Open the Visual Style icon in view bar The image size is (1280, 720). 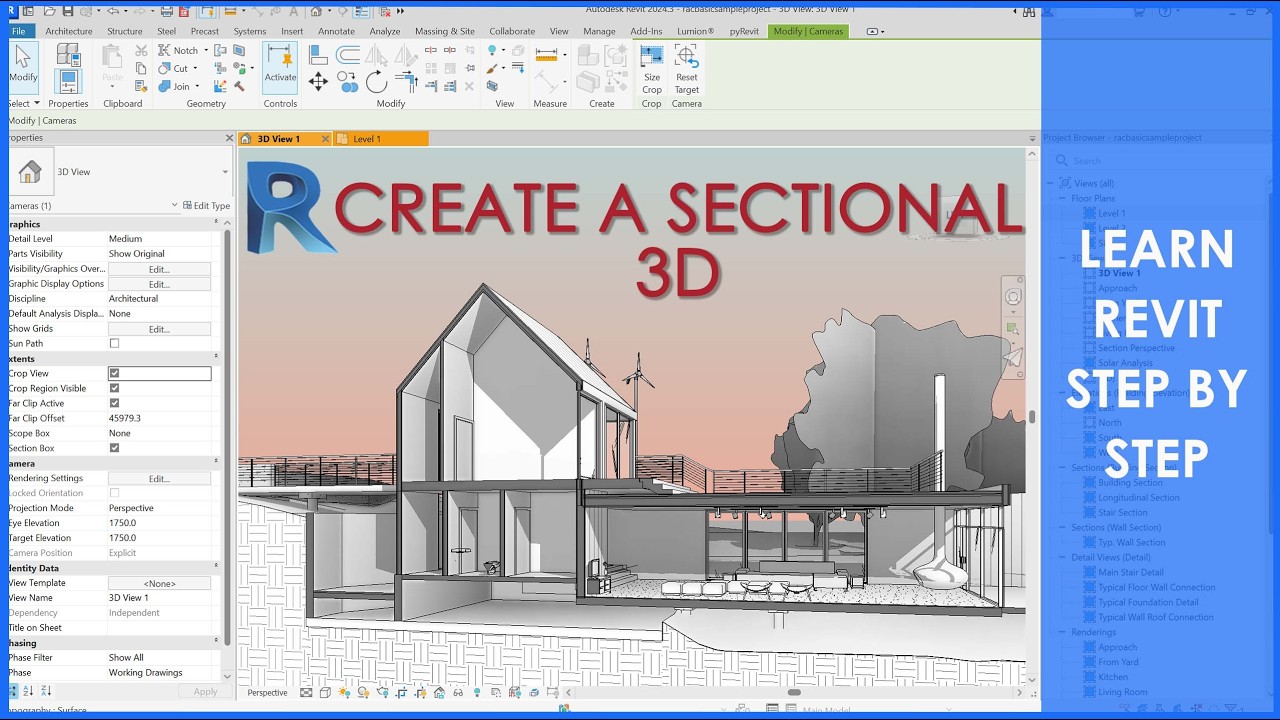pos(325,692)
